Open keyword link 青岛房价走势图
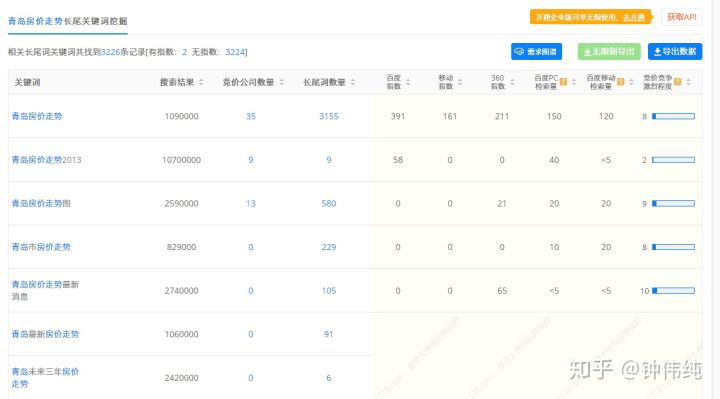The width and height of the screenshot is (720, 399). [x=41, y=203]
